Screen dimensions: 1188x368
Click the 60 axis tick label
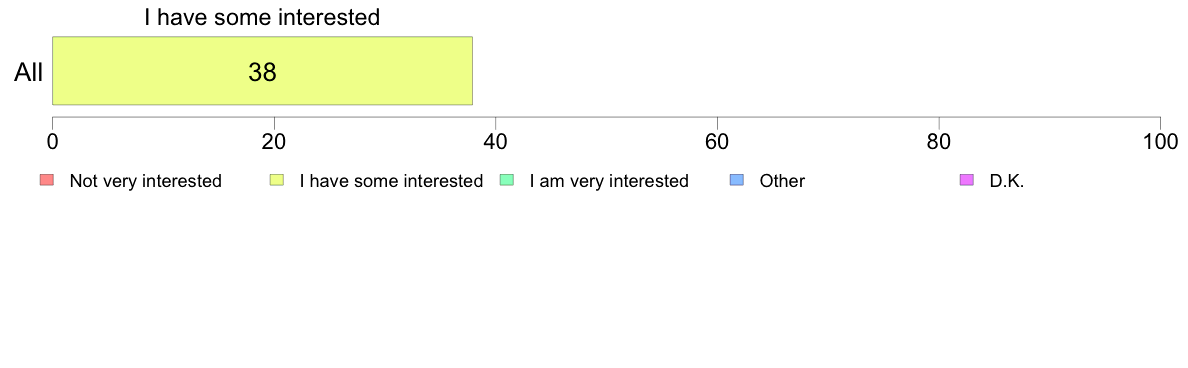[x=717, y=142]
